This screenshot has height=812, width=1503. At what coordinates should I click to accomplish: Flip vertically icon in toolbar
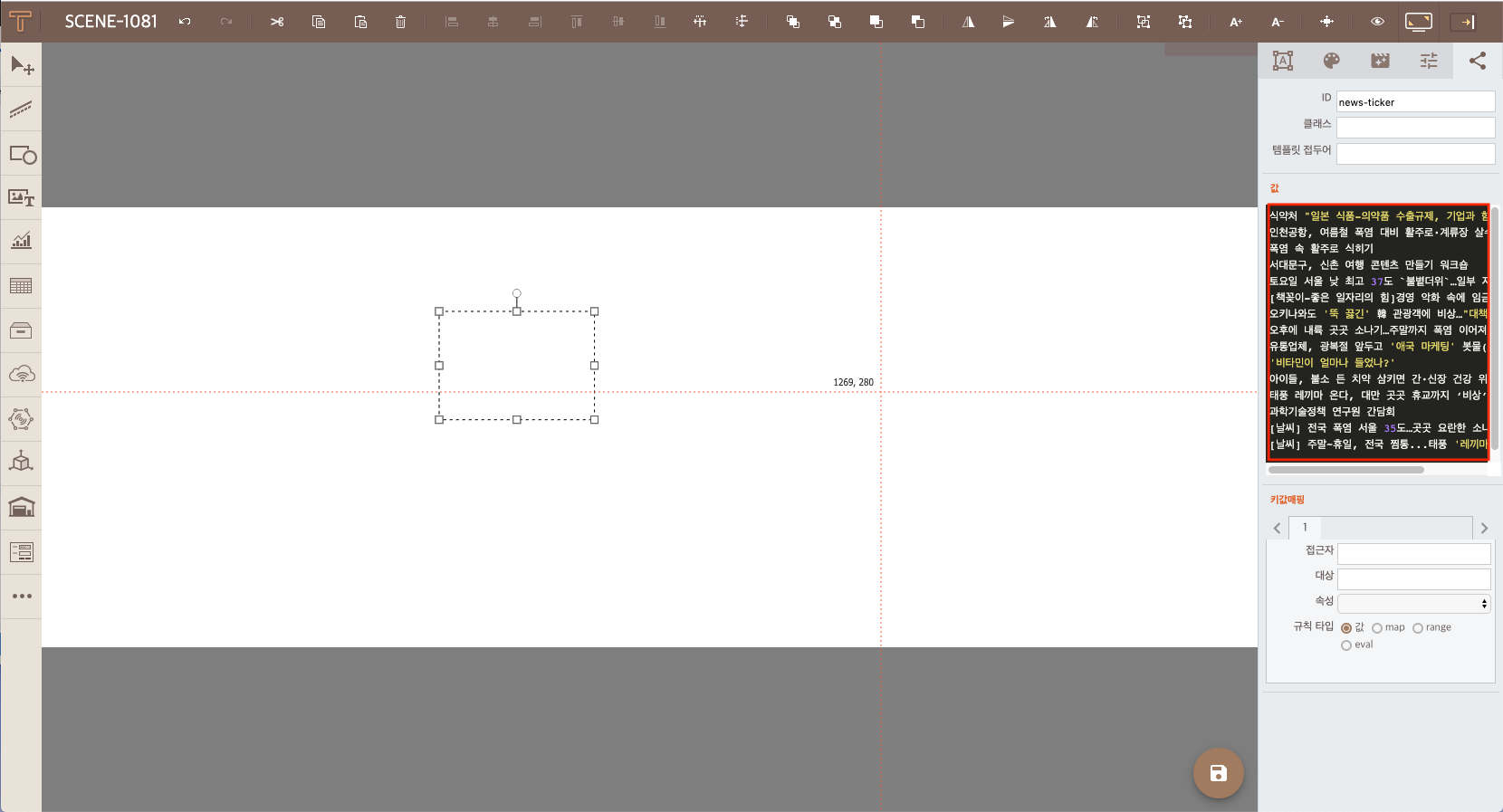click(1008, 22)
